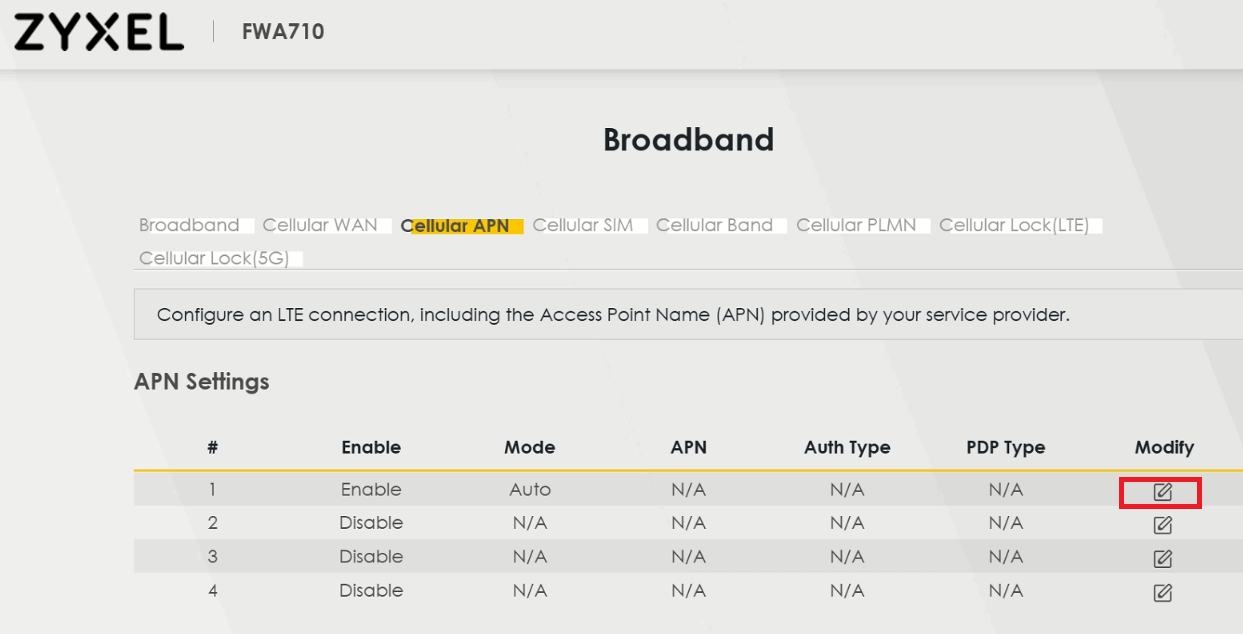Click the edit icon for APN row 1

click(1162, 492)
